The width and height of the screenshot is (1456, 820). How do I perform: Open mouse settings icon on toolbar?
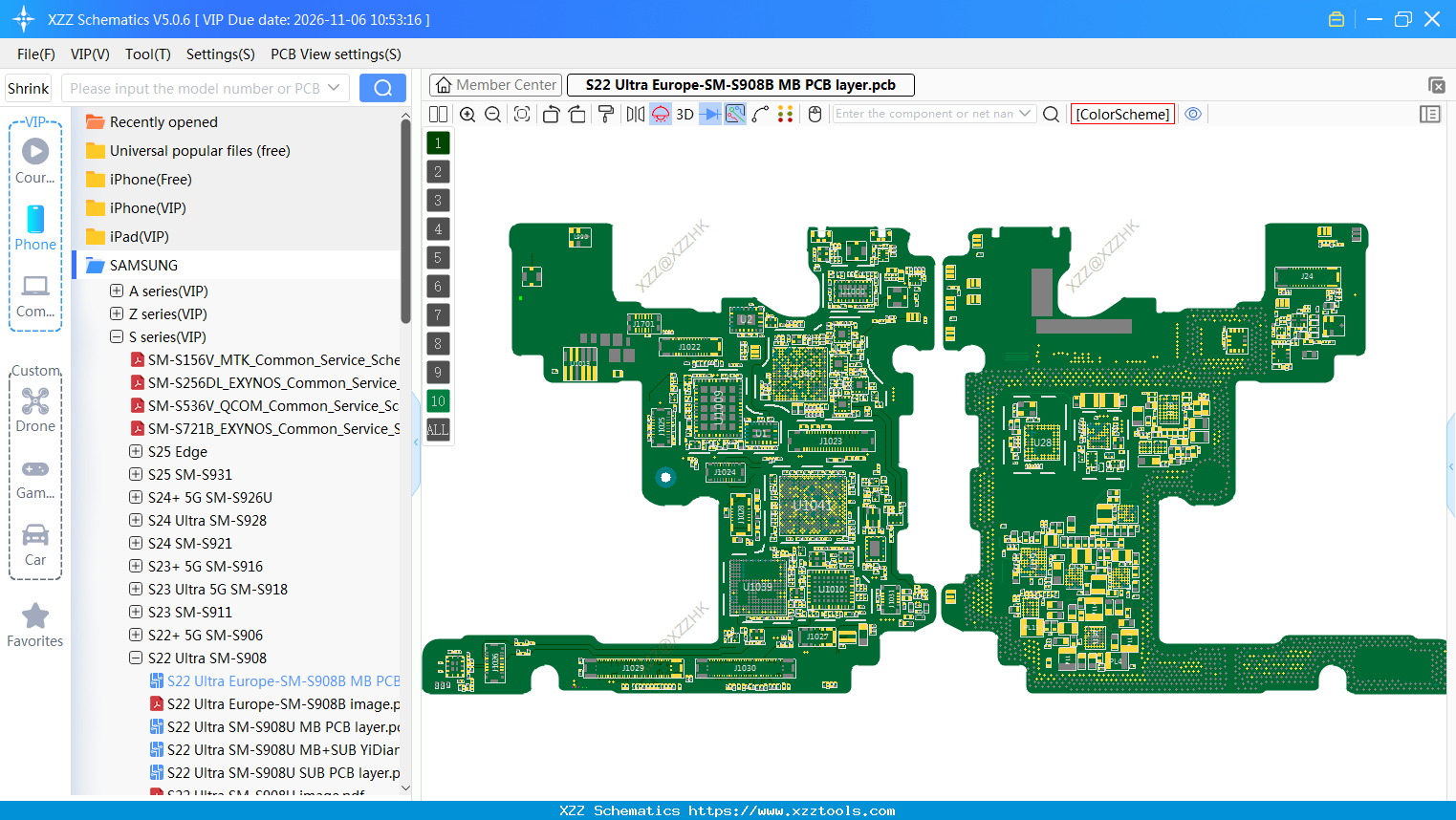click(814, 114)
